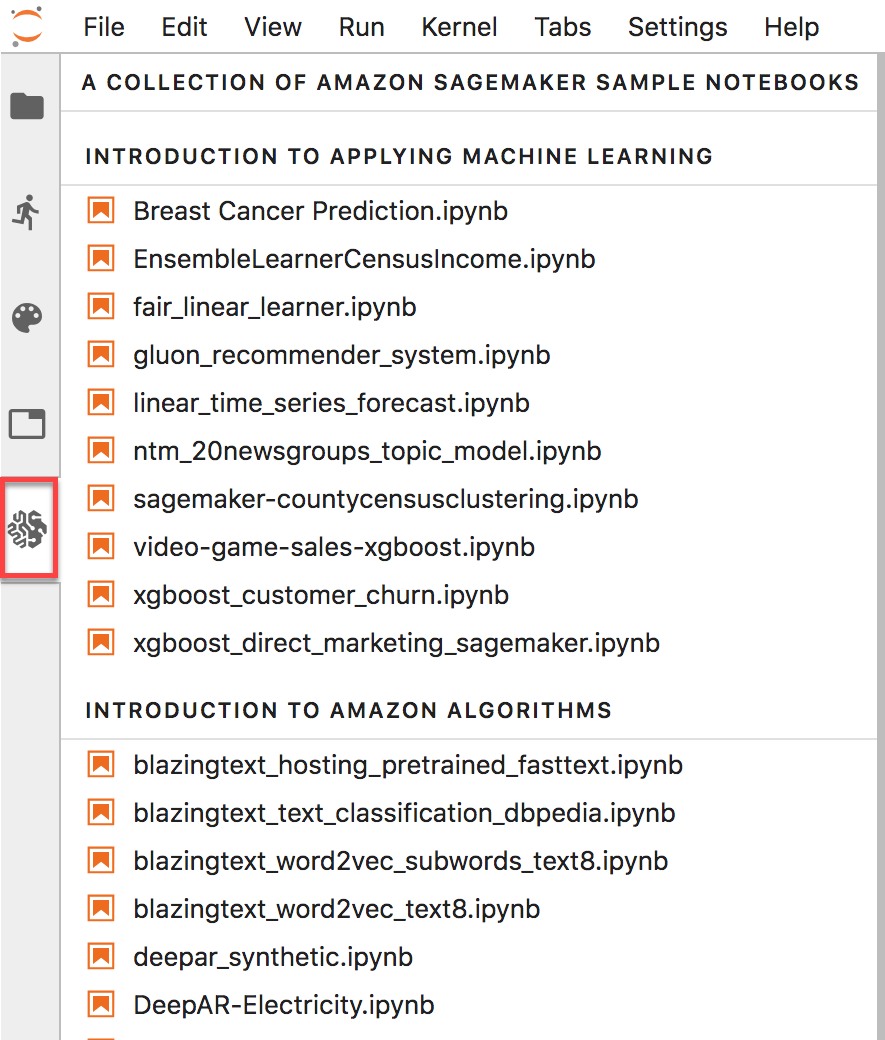The width and height of the screenshot is (885, 1040).
Task: Select gluon_recommender_system.ipynb
Action: [x=341, y=355]
